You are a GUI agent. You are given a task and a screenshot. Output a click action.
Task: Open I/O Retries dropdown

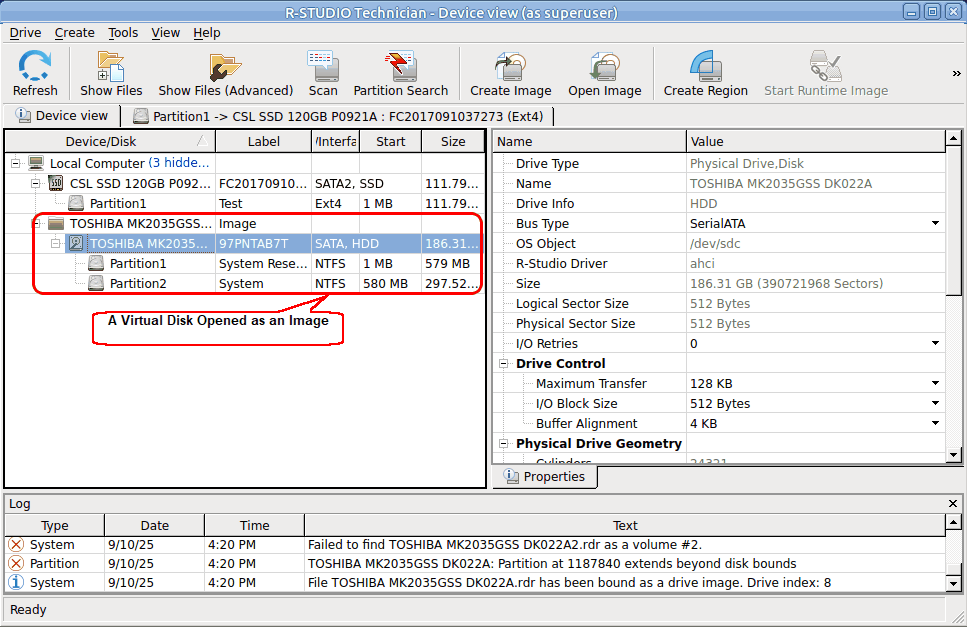coord(936,343)
